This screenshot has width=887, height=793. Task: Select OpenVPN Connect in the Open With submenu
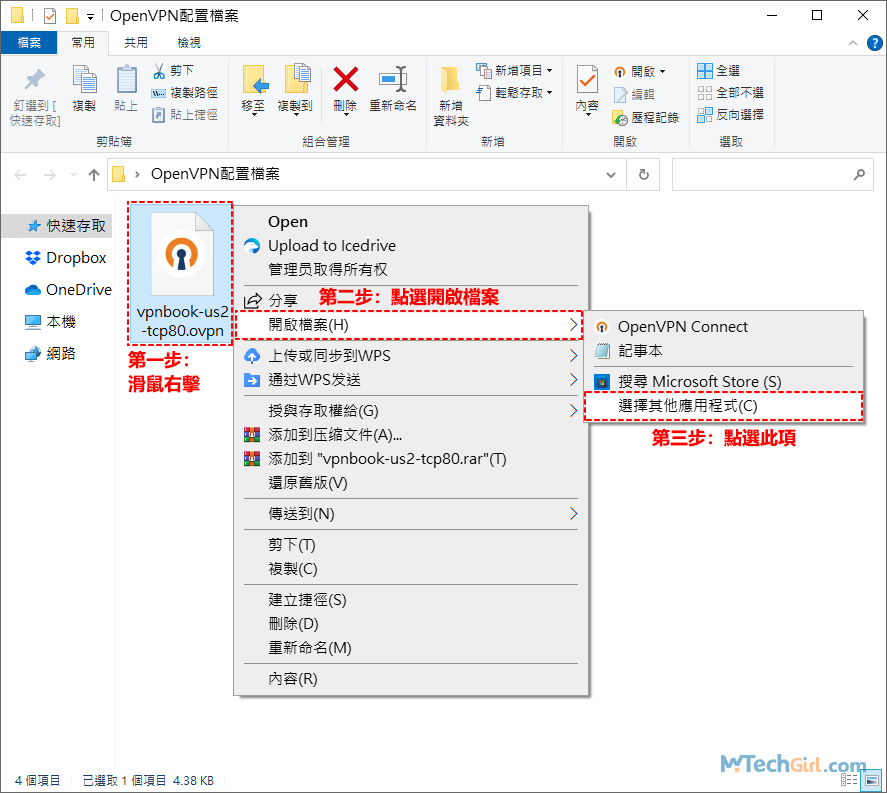[682, 327]
